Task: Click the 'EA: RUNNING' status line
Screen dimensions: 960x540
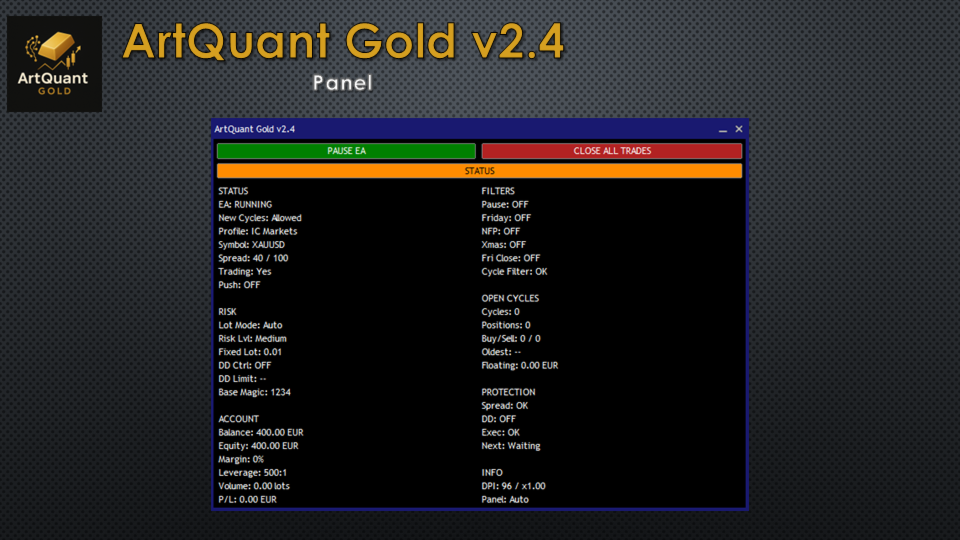Action: click(x=245, y=204)
